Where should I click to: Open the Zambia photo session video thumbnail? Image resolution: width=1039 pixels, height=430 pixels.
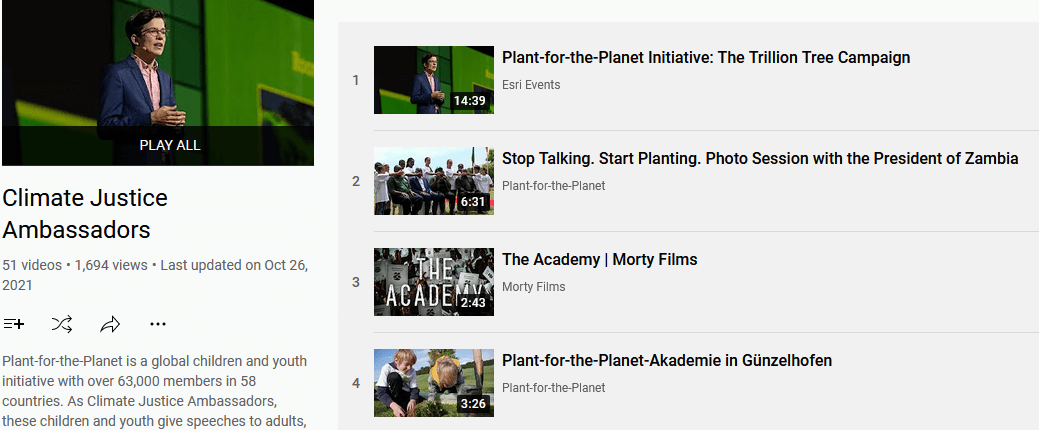point(433,181)
